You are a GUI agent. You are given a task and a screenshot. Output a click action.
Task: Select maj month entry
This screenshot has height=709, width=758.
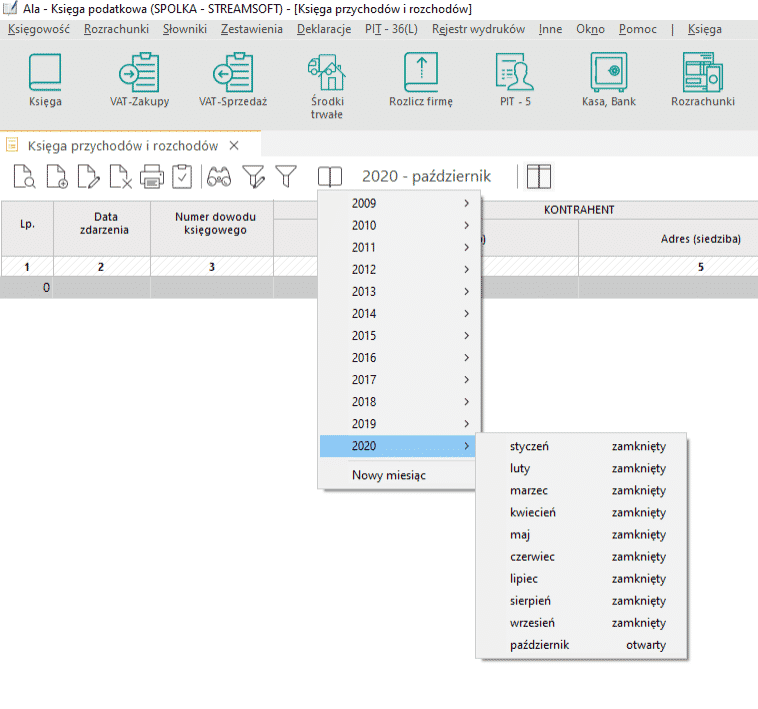tap(582, 535)
